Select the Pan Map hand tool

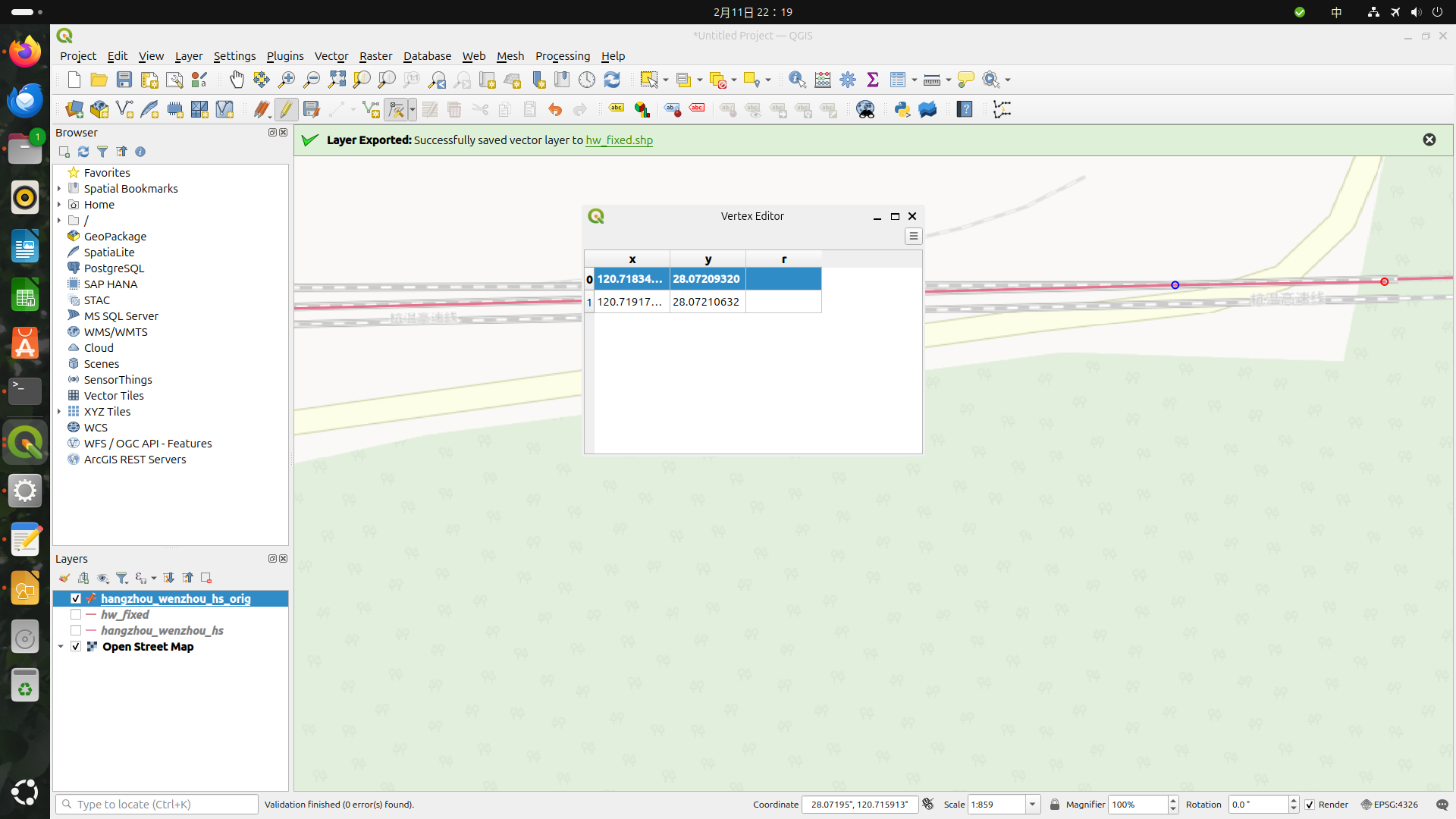pyautogui.click(x=237, y=80)
